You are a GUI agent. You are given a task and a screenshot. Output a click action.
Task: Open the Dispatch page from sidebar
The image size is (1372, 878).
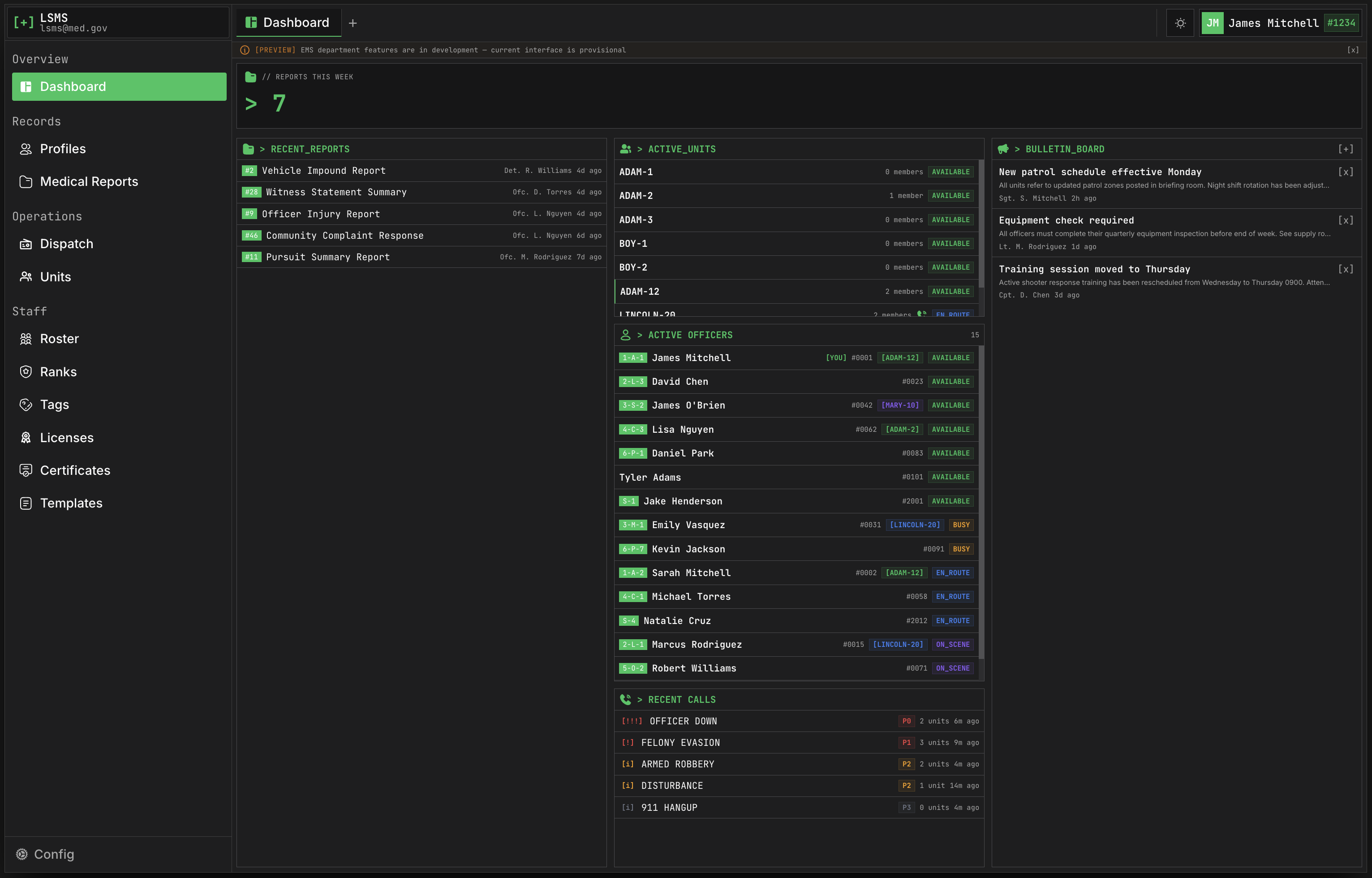pyautogui.click(x=66, y=244)
